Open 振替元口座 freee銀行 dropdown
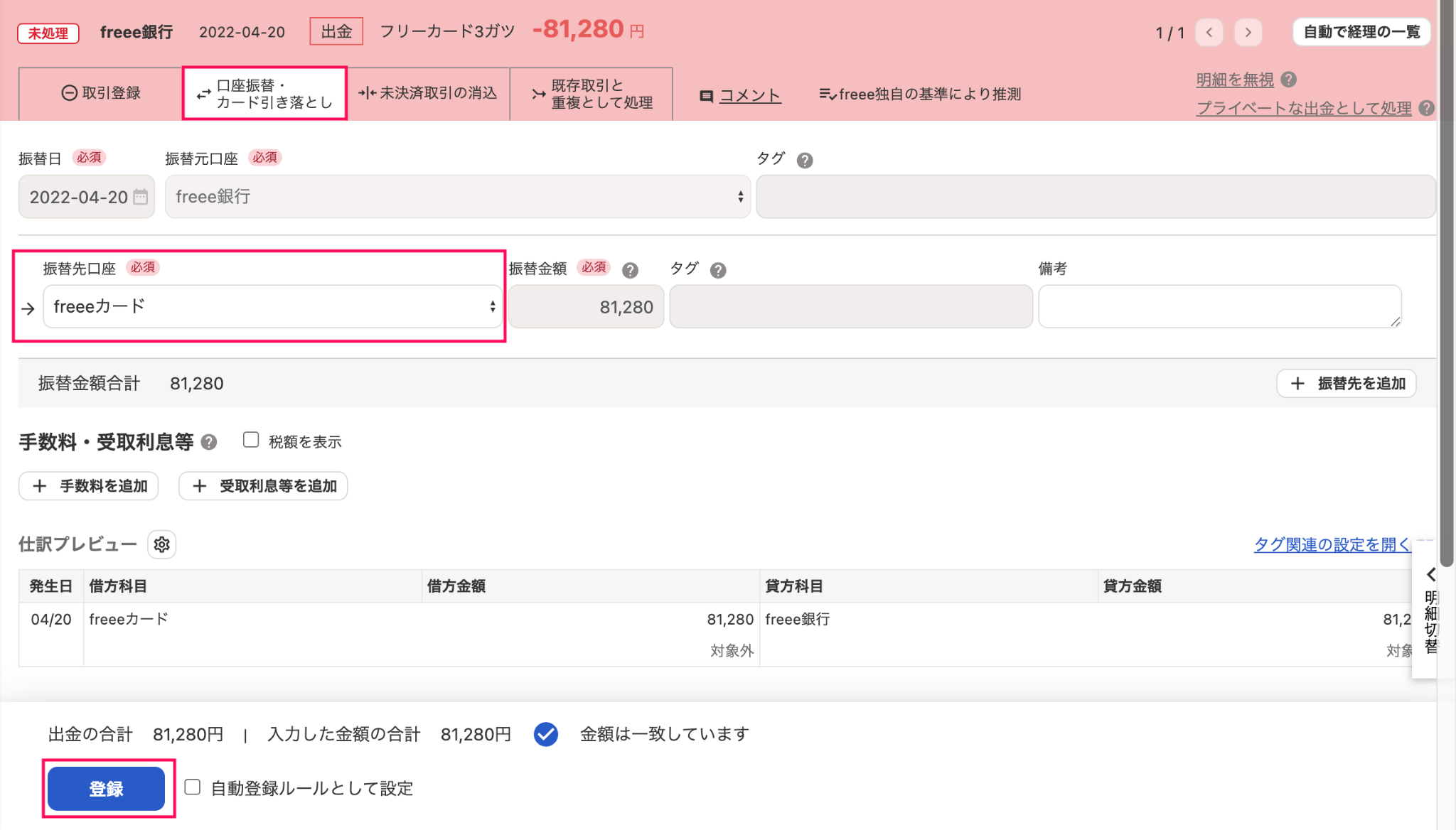 [x=457, y=197]
